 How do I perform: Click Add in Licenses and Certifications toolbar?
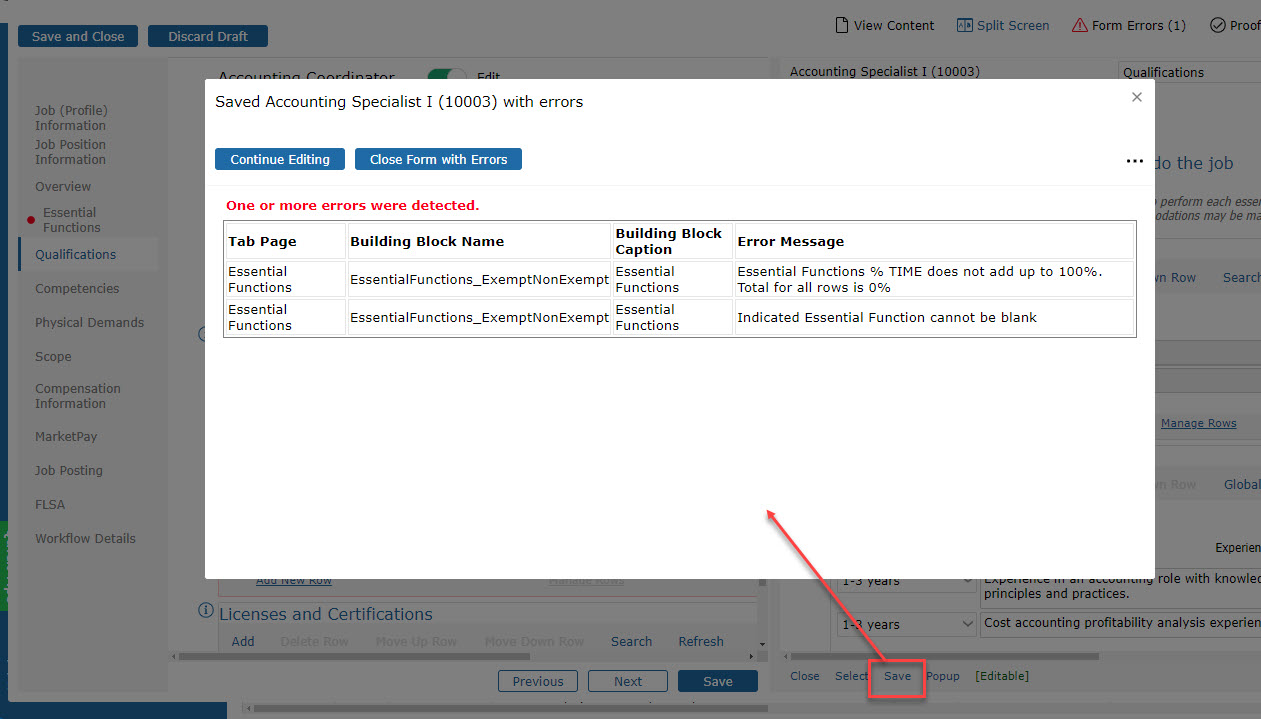[x=243, y=641]
